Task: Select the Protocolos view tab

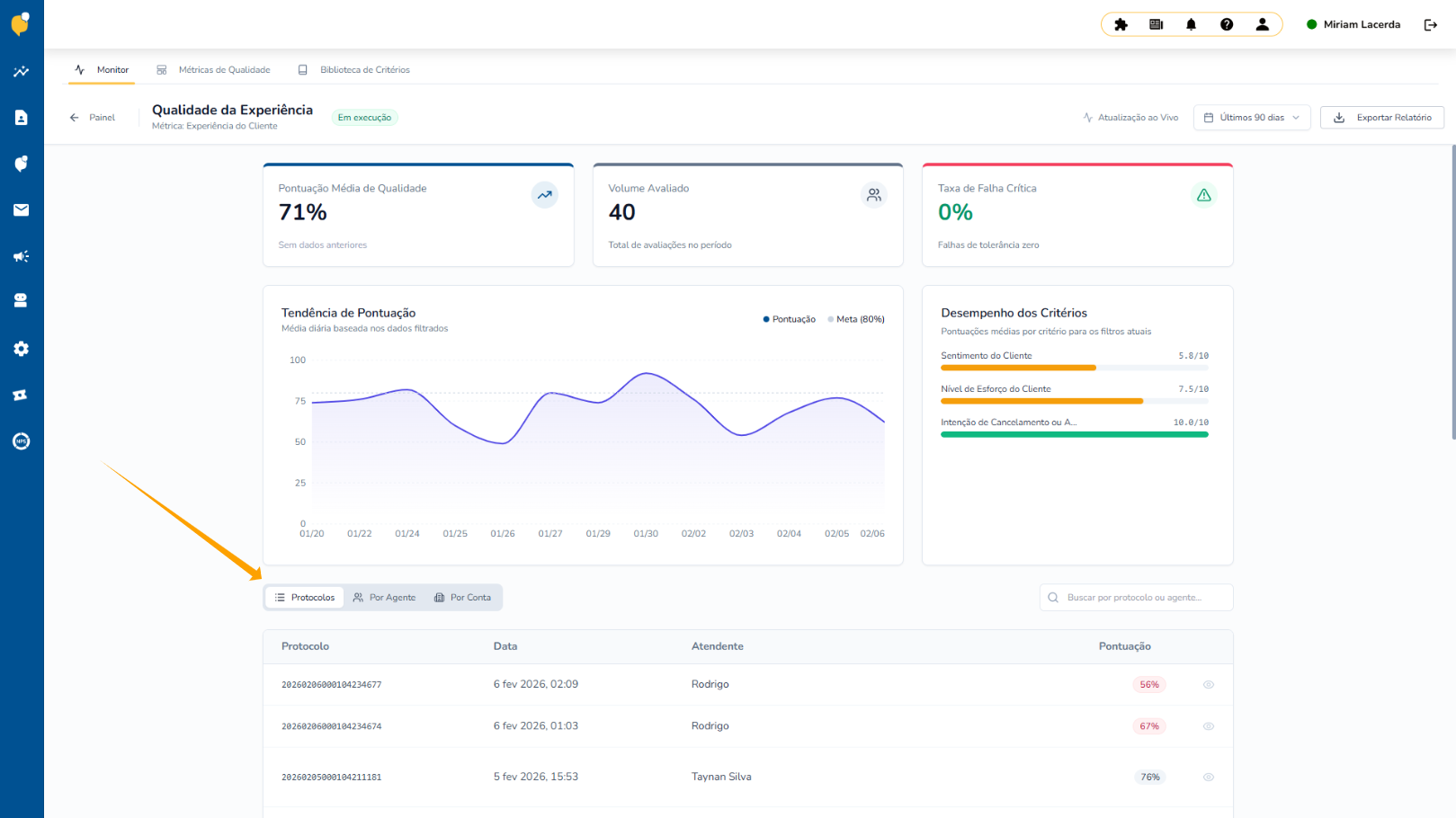Action: 305,598
